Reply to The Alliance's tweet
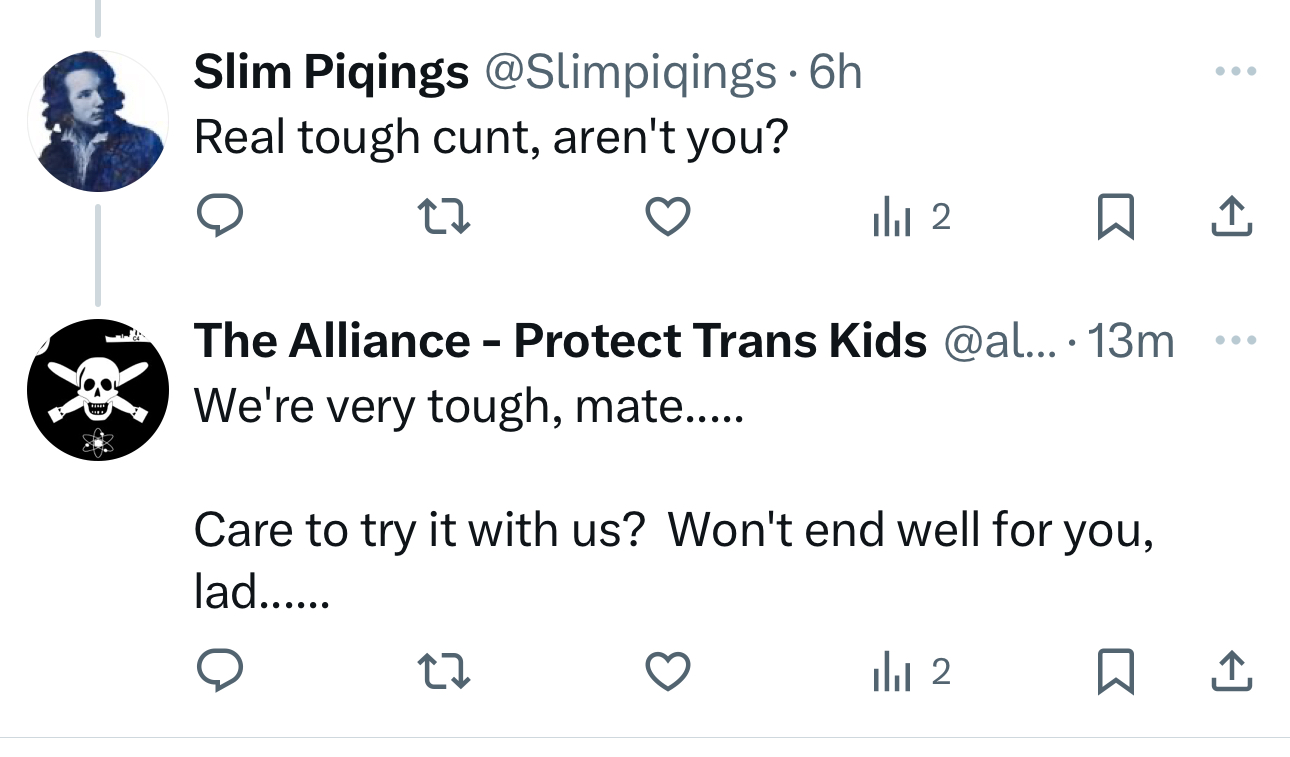Screen dimensions: 1290x757 pos(219,673)
